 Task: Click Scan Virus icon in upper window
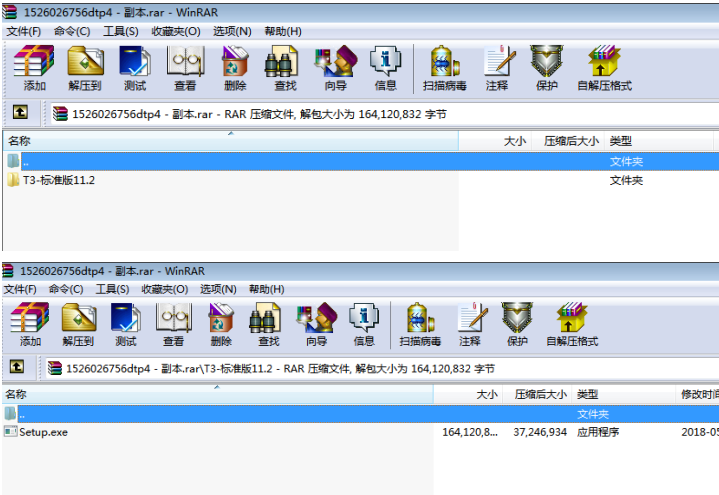tap(445, 68)
